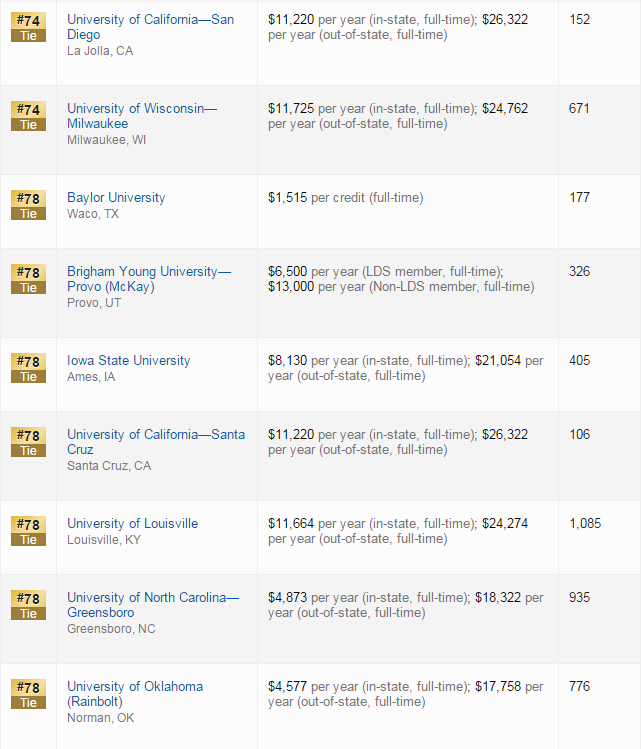Open the University of Wisconsin—Milwaukee link
Viewport: 641px width, 749px height.
click(x=141, y=109)
